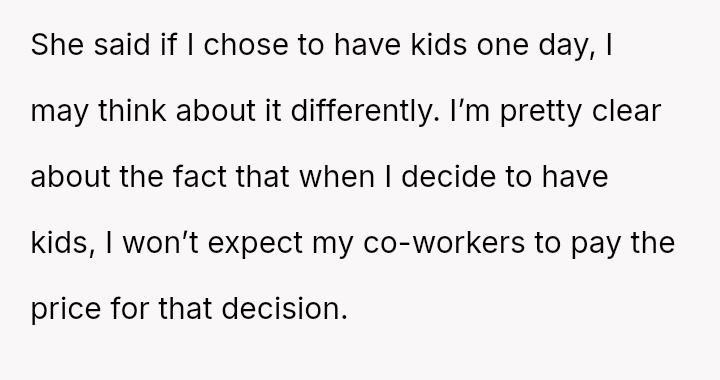Click the word "day," in first line
The image size is (720, 380).
(x=567, y=47)
